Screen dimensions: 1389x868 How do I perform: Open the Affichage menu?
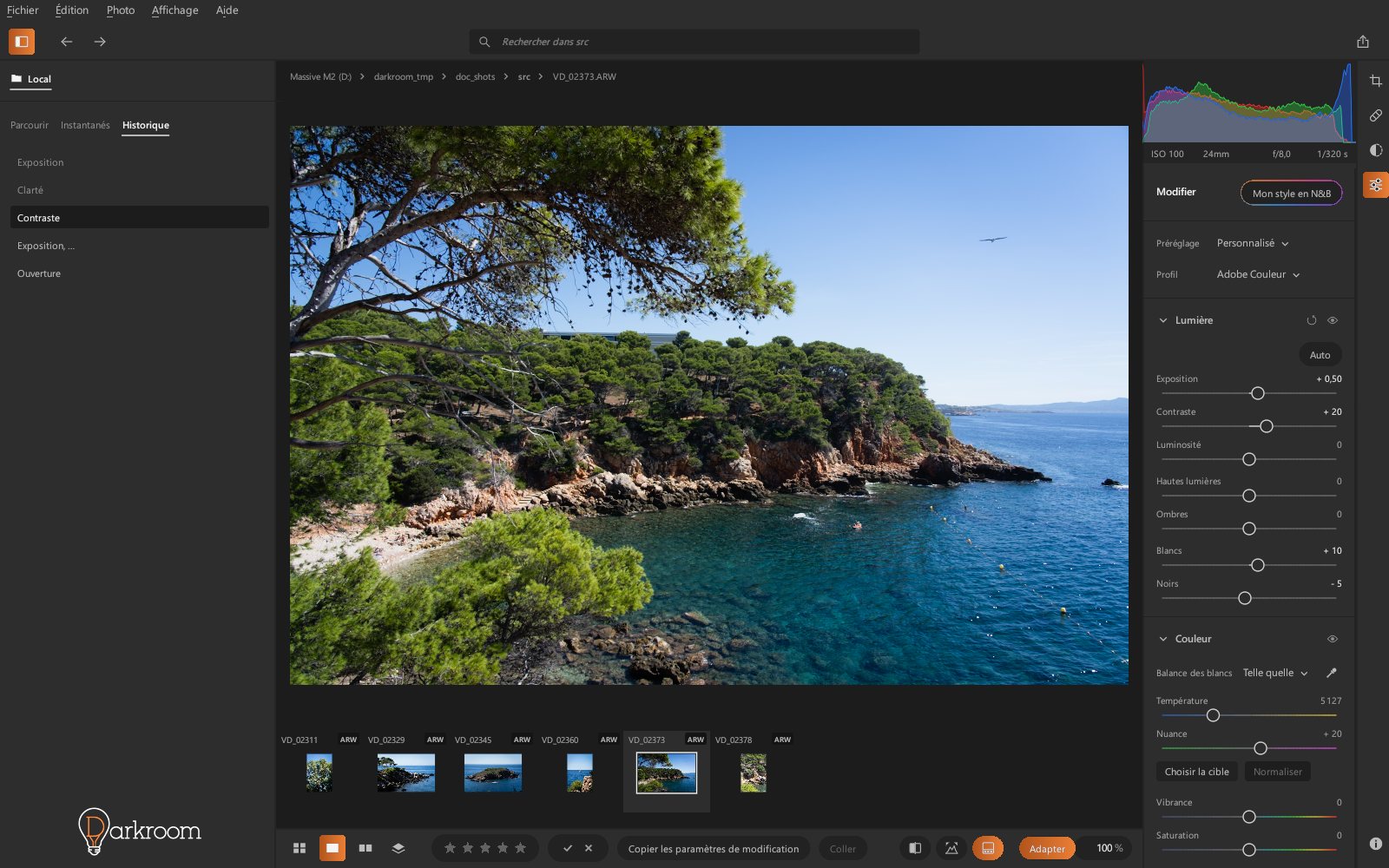174,10
